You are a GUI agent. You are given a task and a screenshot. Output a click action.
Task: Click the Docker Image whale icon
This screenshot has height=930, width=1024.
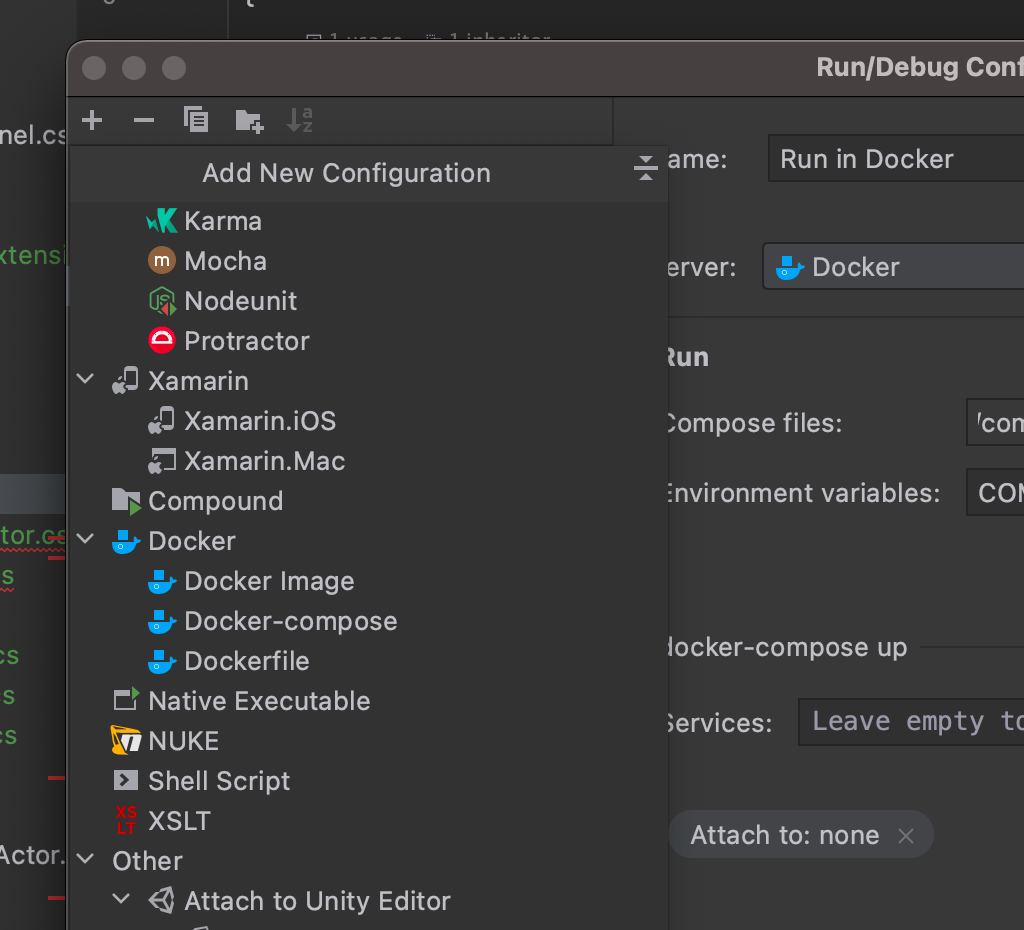[x=161, y=581]
